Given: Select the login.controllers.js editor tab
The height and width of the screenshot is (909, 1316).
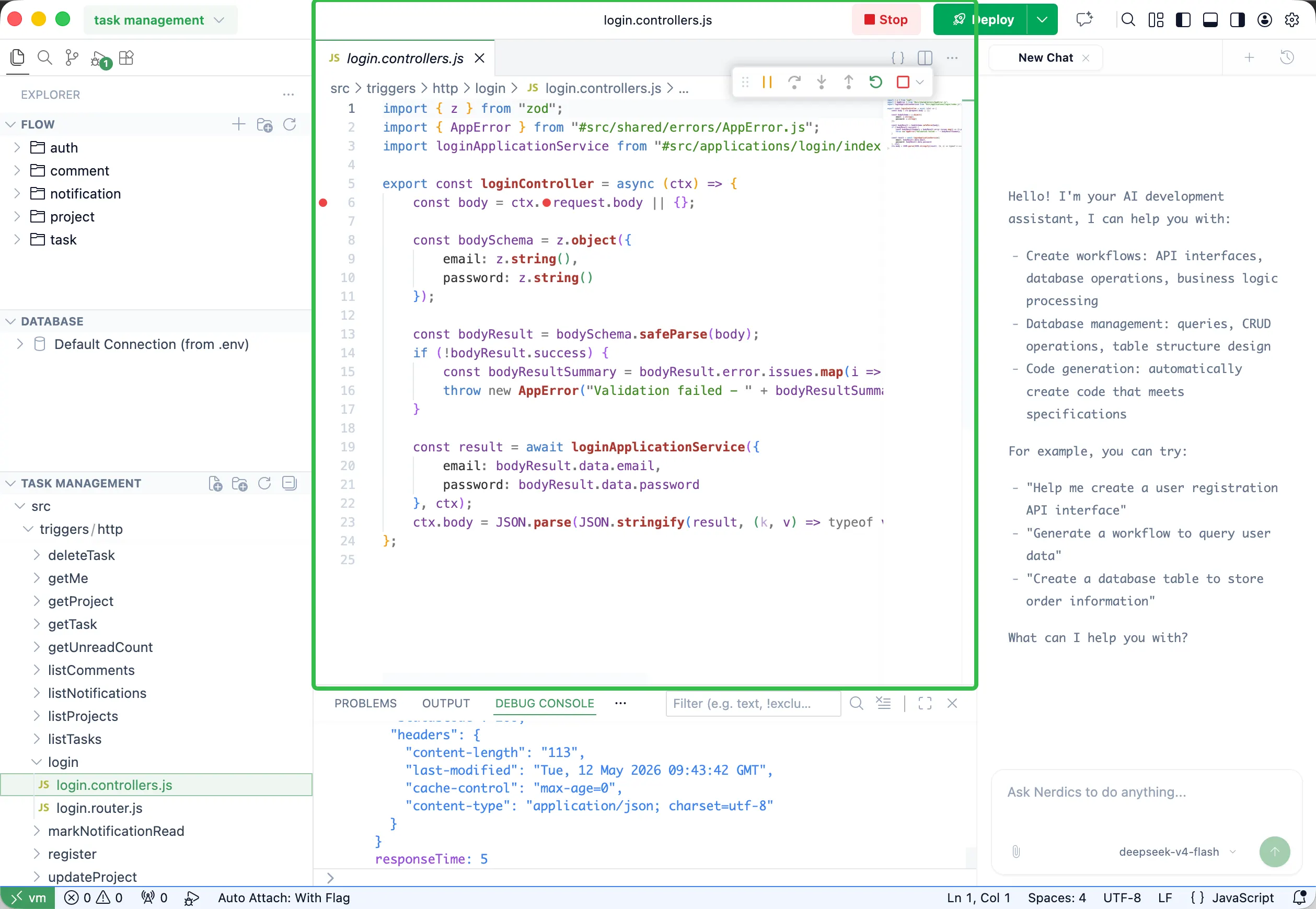Looking at the screenshot, I should (405, 58).
